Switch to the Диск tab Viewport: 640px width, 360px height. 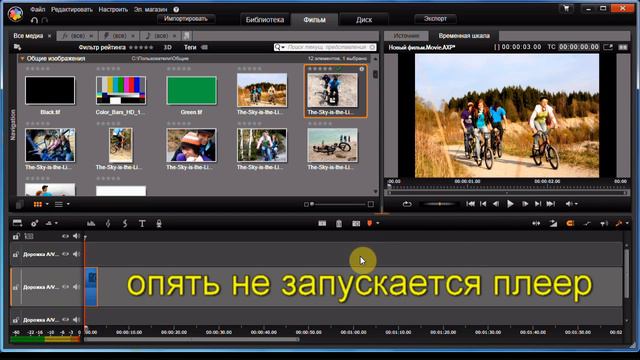point(364,20)
